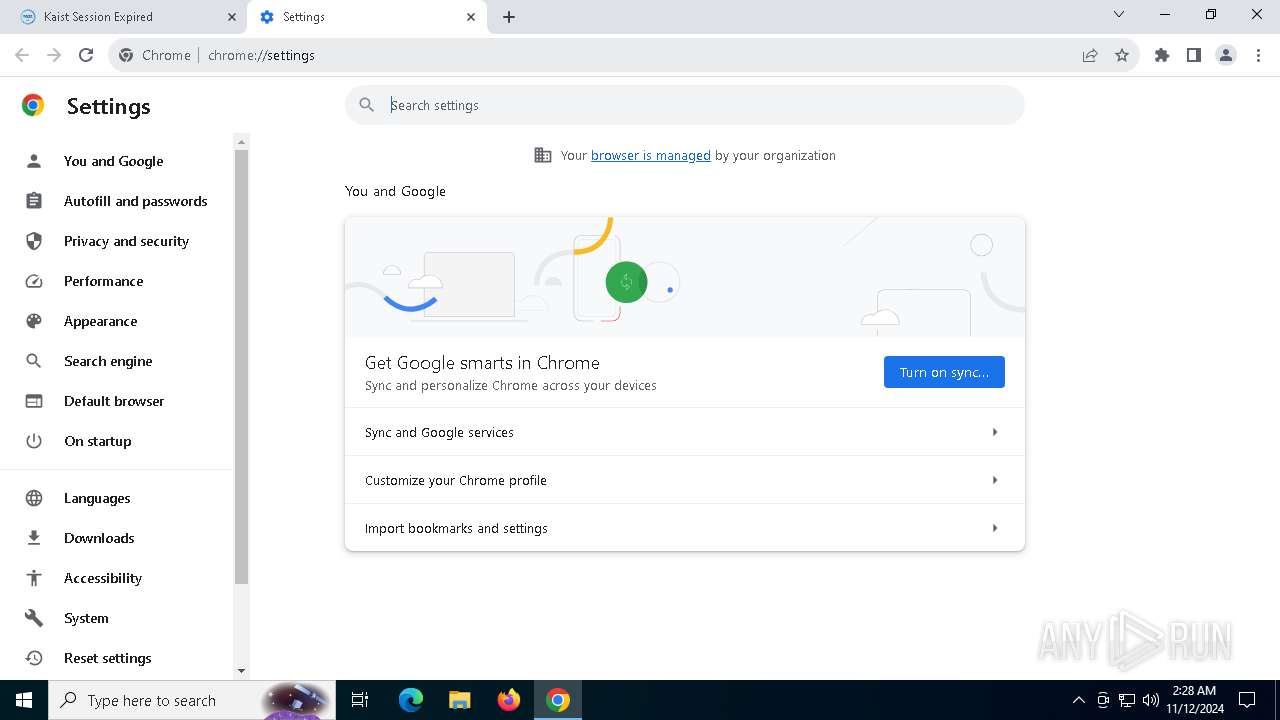
Task: Click the Autofill and passwords clipboard icon
Action: point(34,201)
